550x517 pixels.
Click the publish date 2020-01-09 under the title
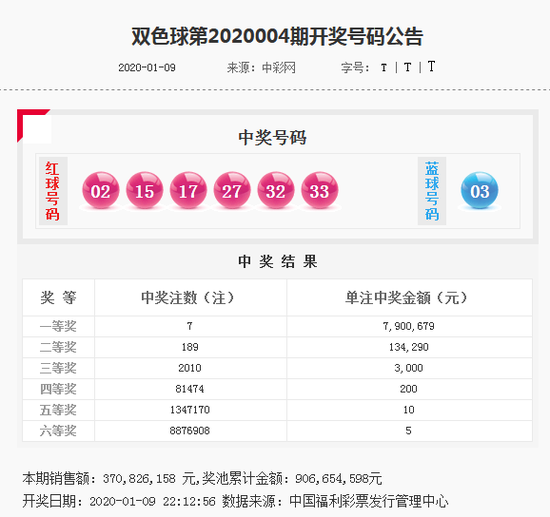coord(147,67)
